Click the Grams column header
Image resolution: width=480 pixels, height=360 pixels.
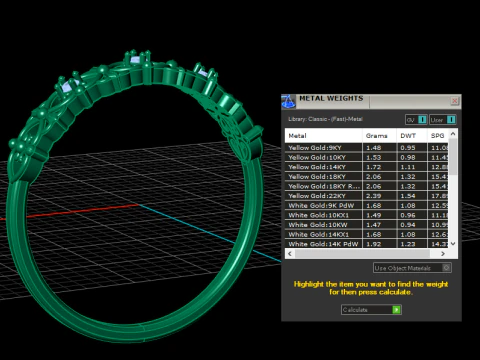click(379, 136)
